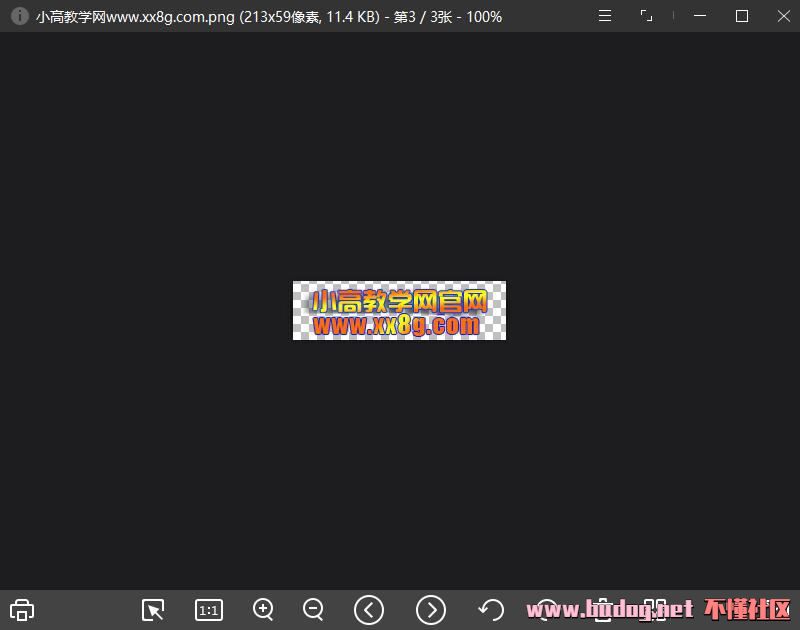Maximize the image viewer window
Image resolution: width=800 pixels, height=630 pixels.
[742, 16]
